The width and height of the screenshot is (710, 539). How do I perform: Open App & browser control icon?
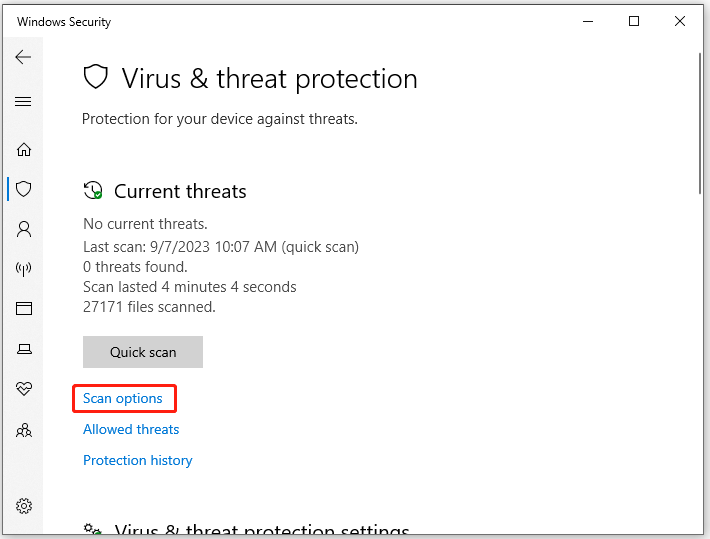pyautogui.click(x=23, y=309)
